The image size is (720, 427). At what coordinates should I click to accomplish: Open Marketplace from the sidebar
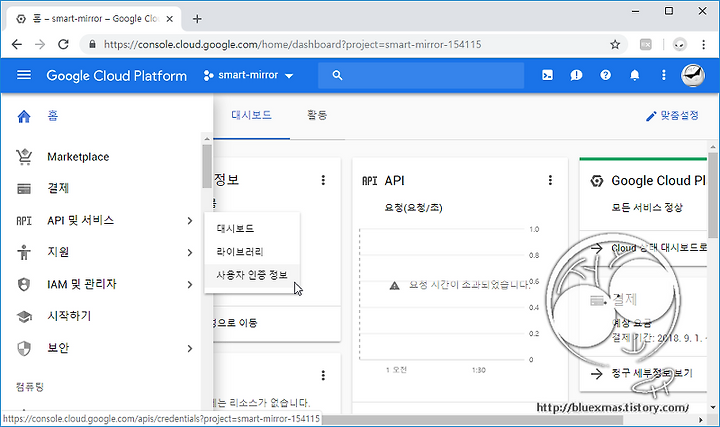(x=78, y=157)
